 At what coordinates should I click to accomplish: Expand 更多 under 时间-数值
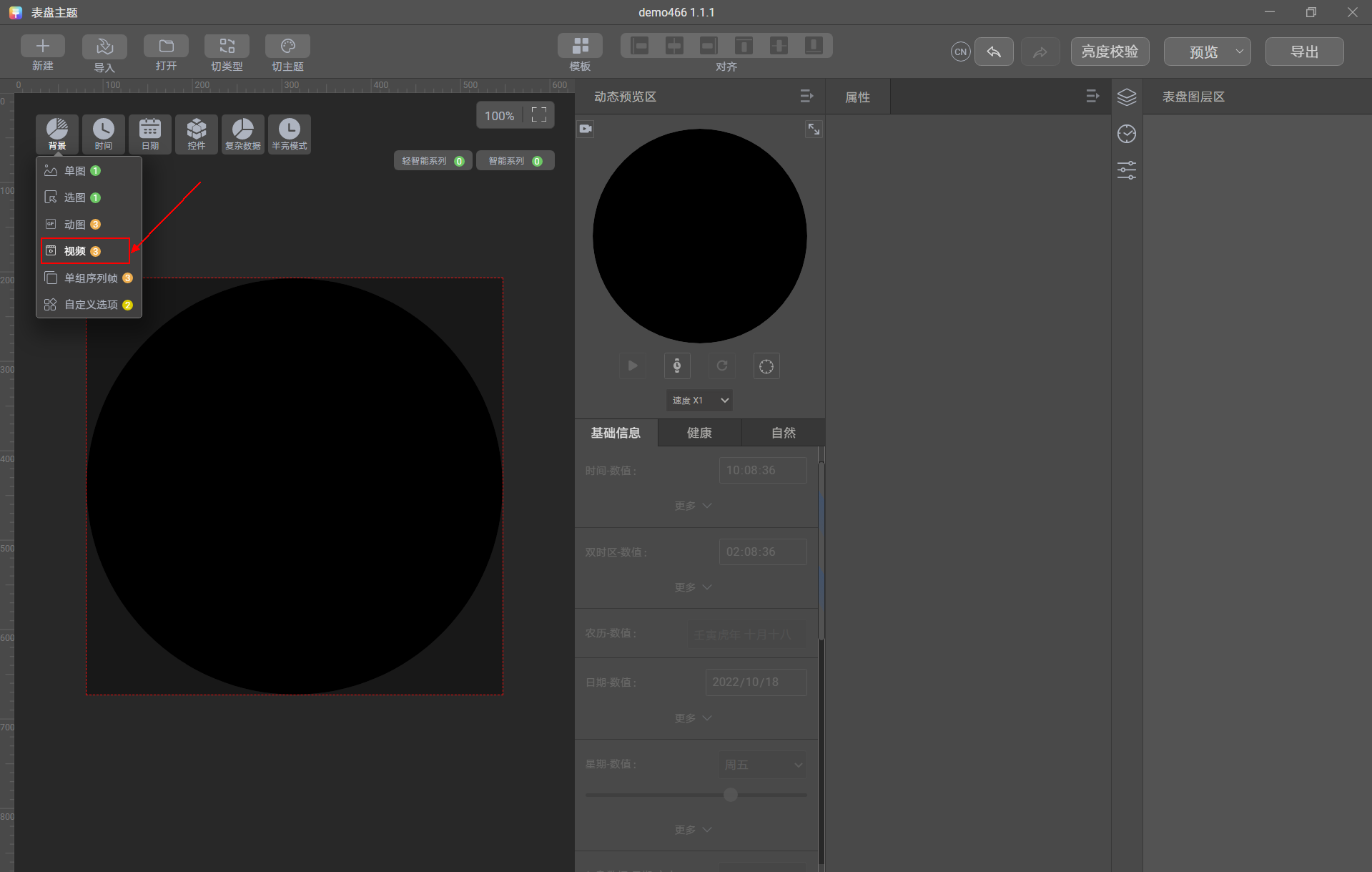pyautogui.click(x=693, y=506)
